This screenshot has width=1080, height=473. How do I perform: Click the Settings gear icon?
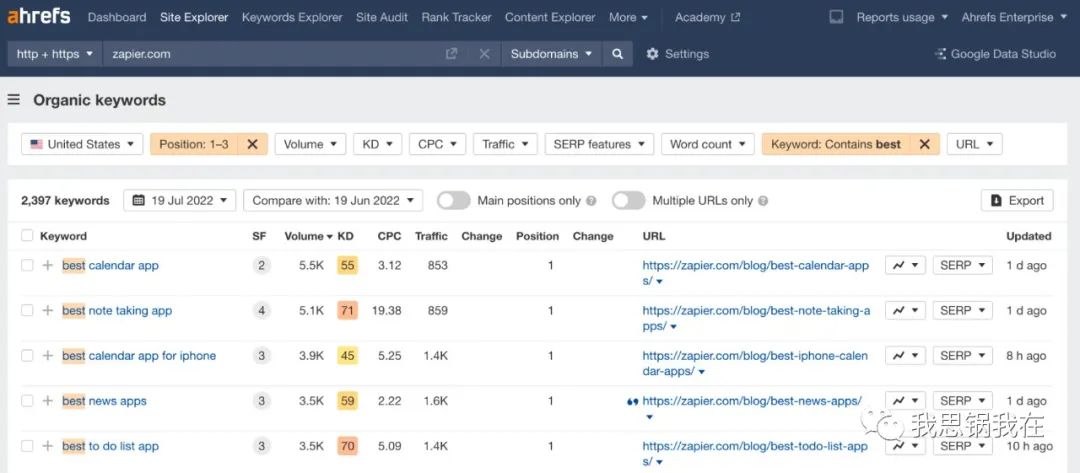[x=652, y=54]
